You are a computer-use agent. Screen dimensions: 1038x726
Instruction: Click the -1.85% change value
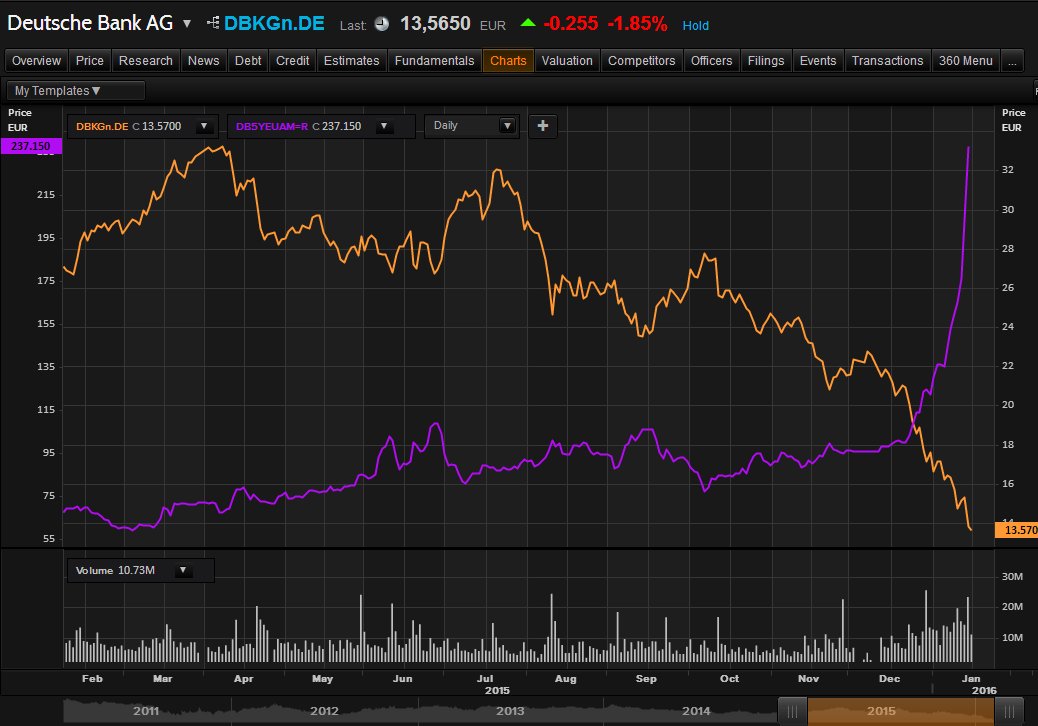[637, 24]
